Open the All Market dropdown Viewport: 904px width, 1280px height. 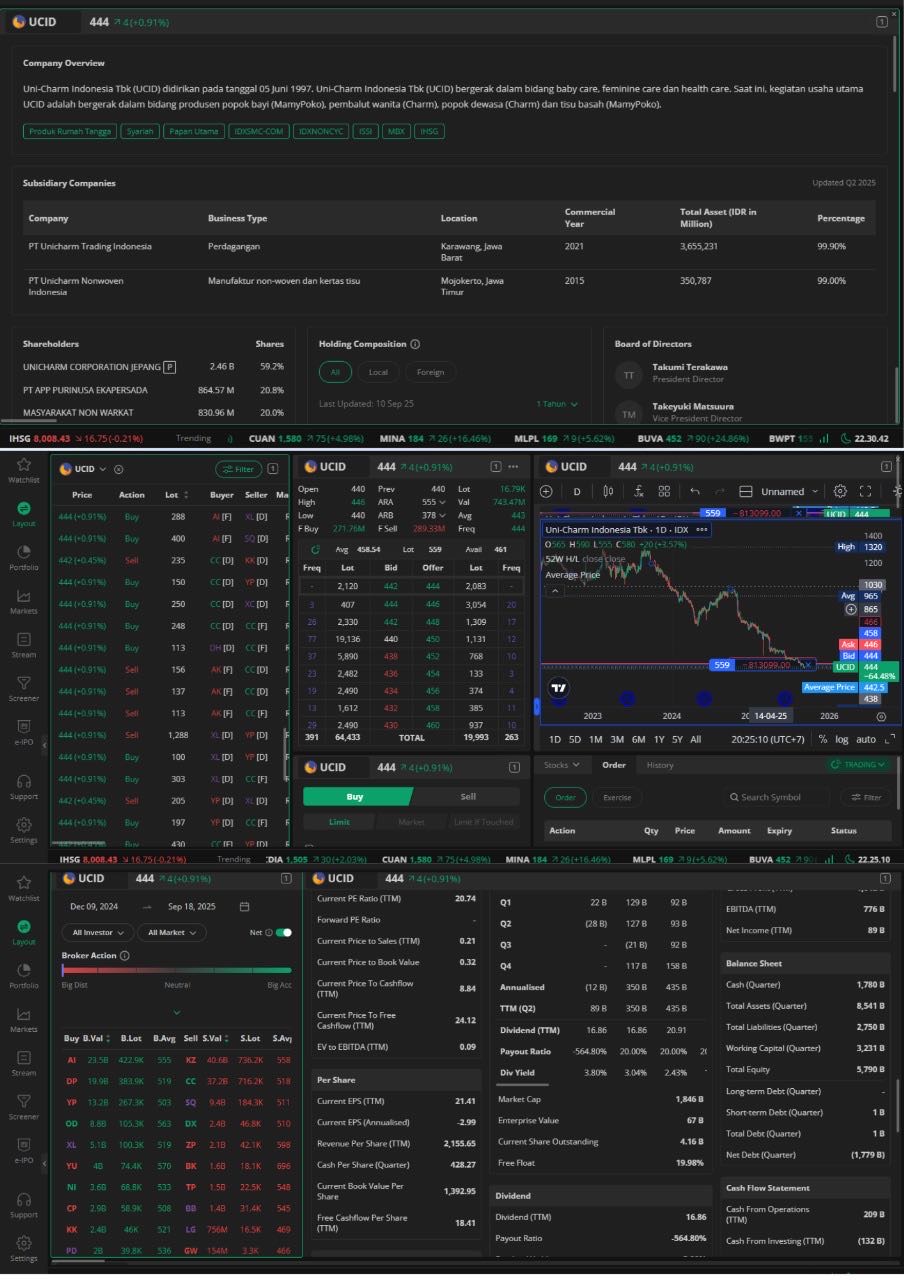point(172,932)
